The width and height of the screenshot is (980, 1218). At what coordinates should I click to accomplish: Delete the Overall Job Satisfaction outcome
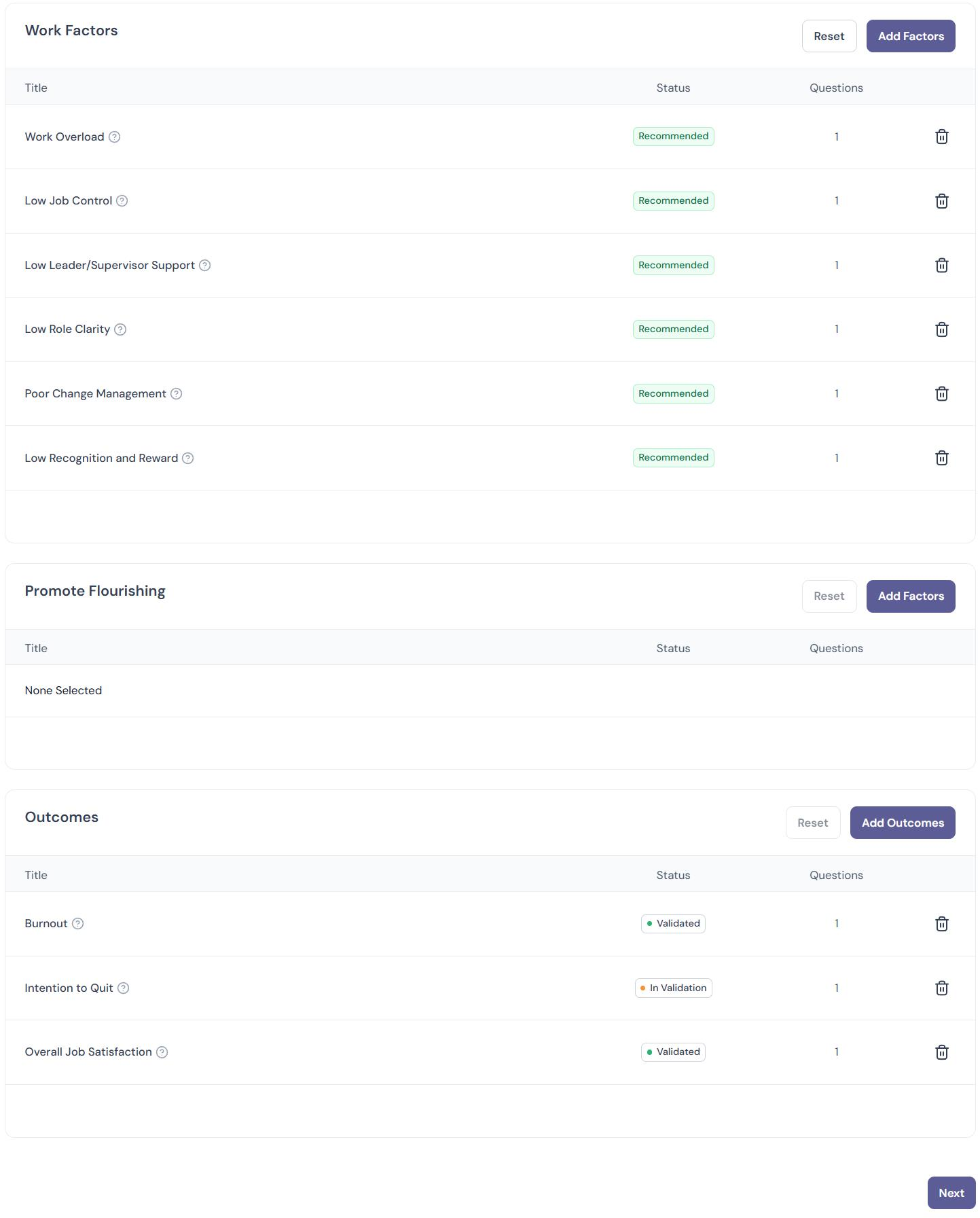pos(941,1052)
